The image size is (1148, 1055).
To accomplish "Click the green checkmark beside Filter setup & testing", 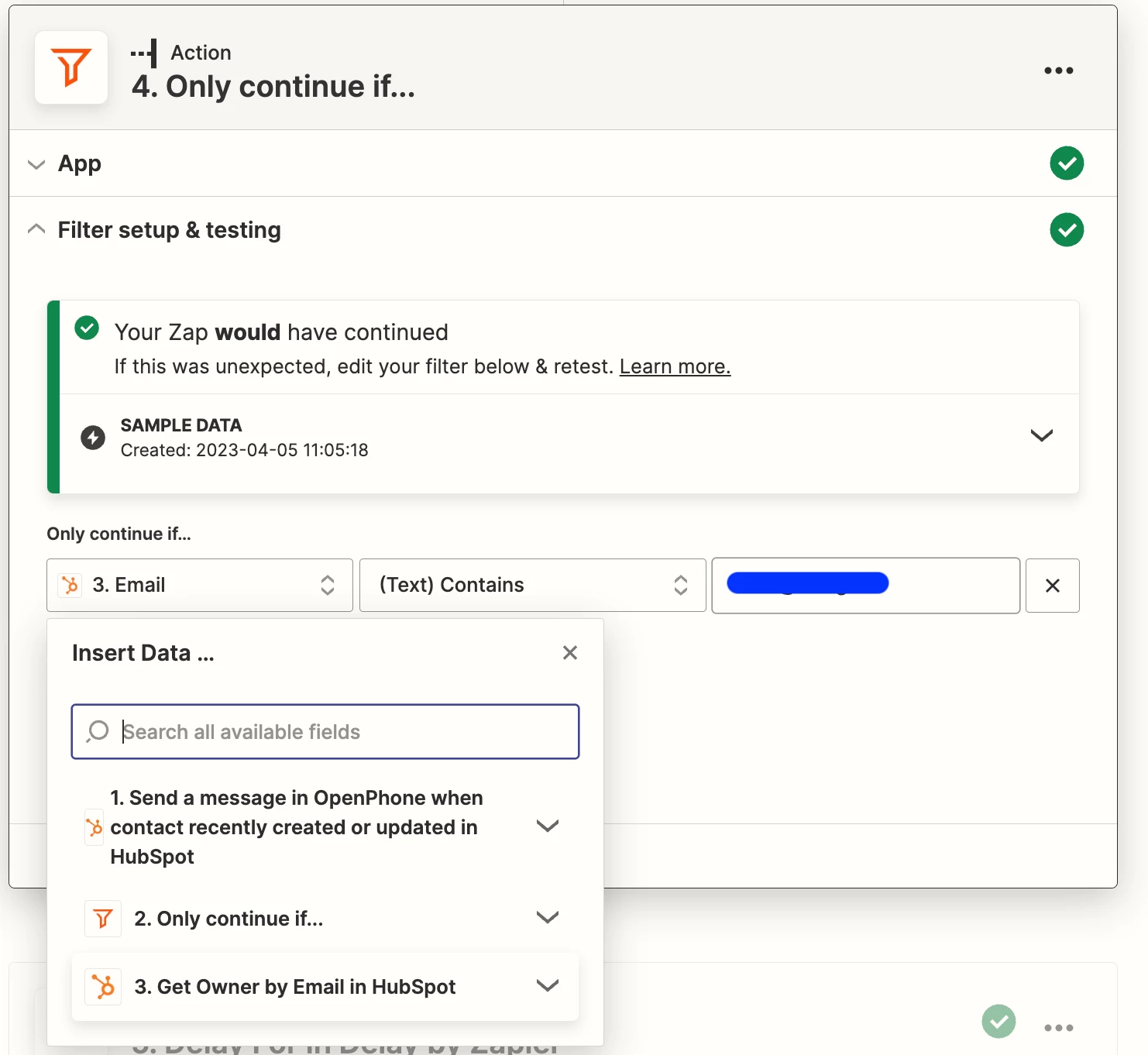I will pos(1067,230).
